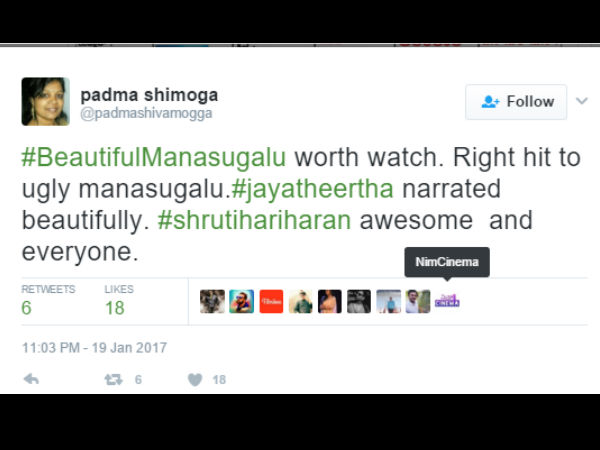This screenshot has height=450, width=600.
Task: Click the red square liker avatar
Action: coord(271,301)
